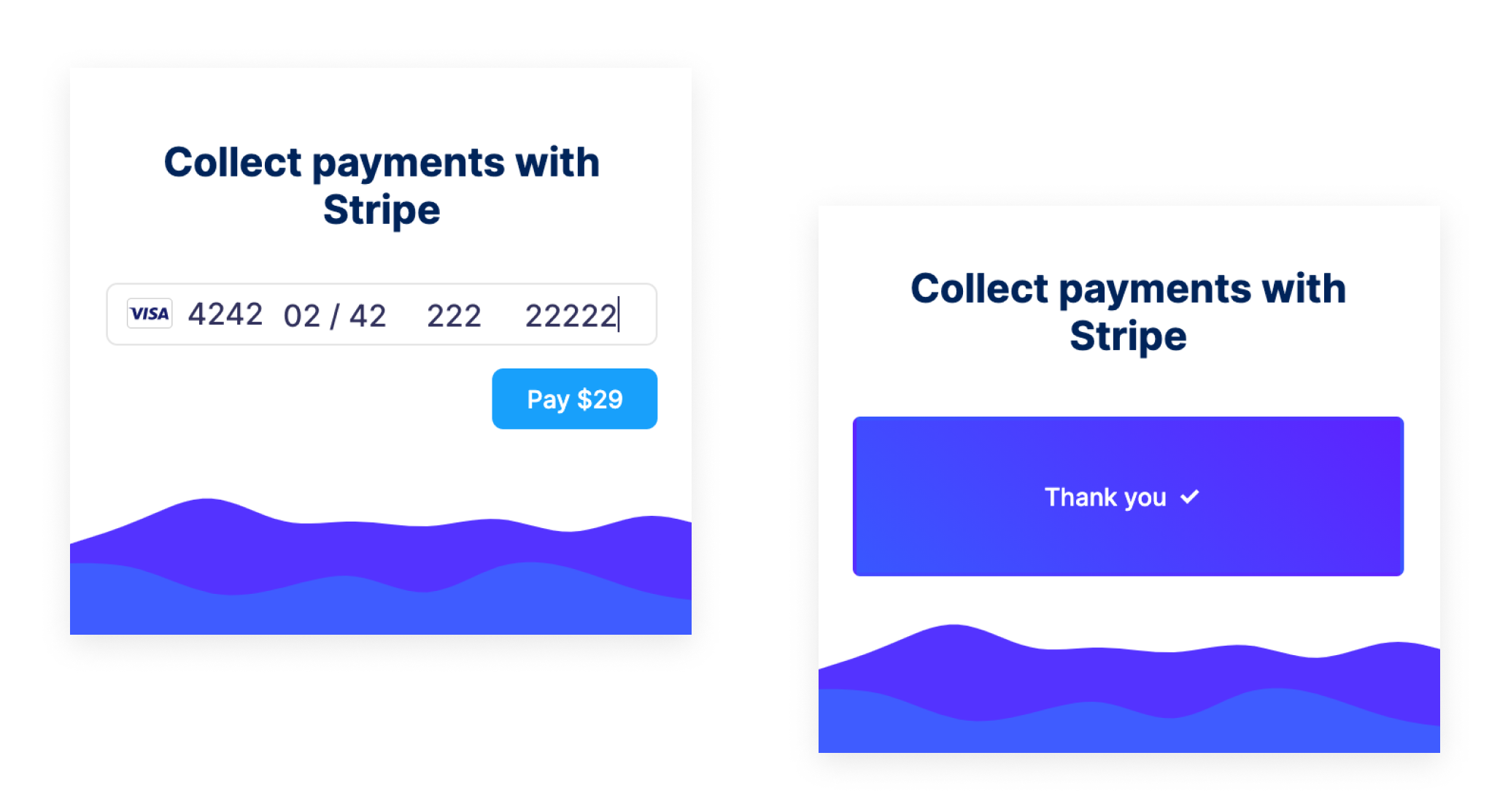Image resolution: width=1508 pixels, height=812 pixels.
Task: Click the checkmark inside the Thank you banner
Action: point(1191,497)
